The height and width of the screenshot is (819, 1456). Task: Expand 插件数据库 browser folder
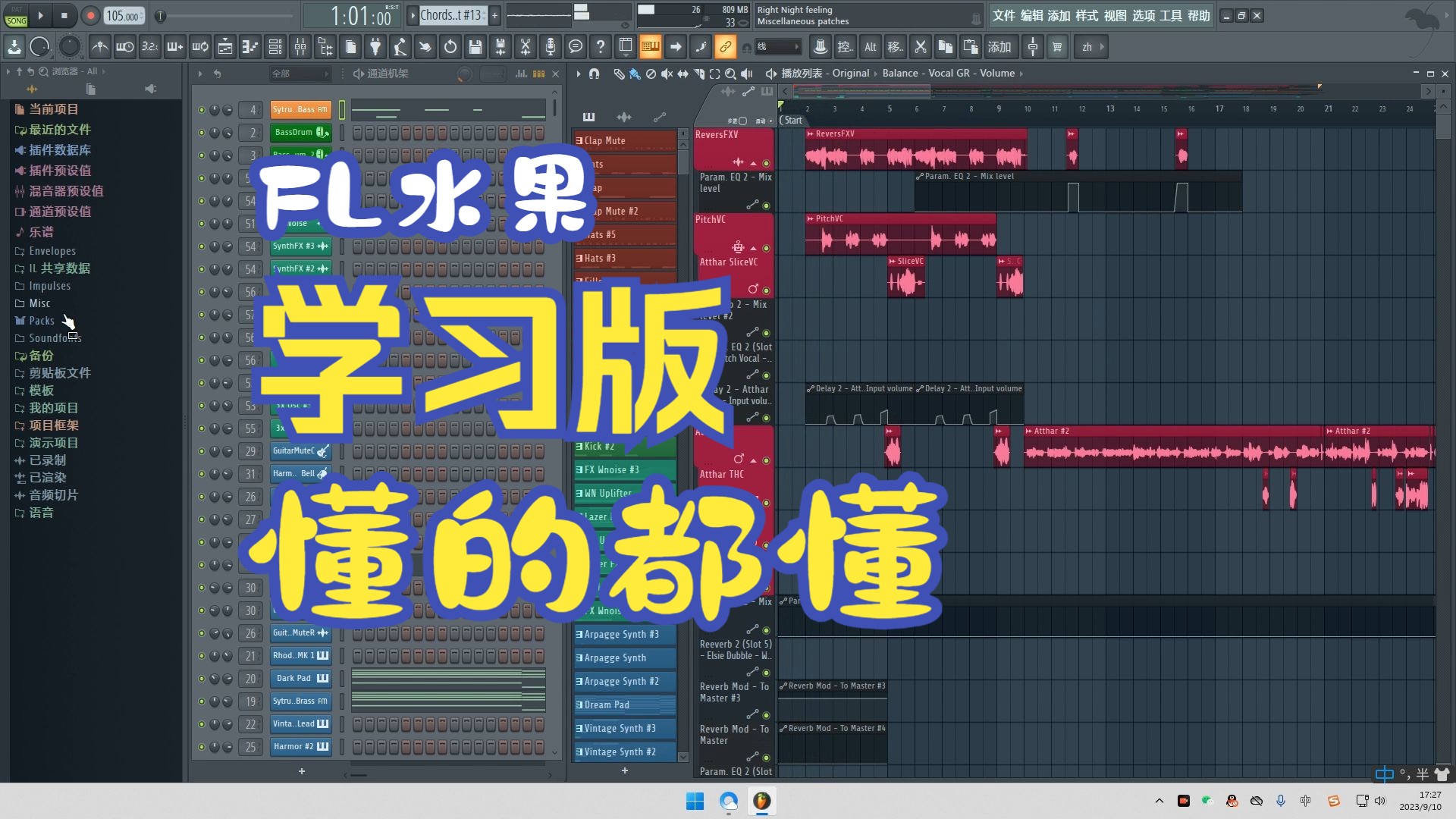coord(59,150)
